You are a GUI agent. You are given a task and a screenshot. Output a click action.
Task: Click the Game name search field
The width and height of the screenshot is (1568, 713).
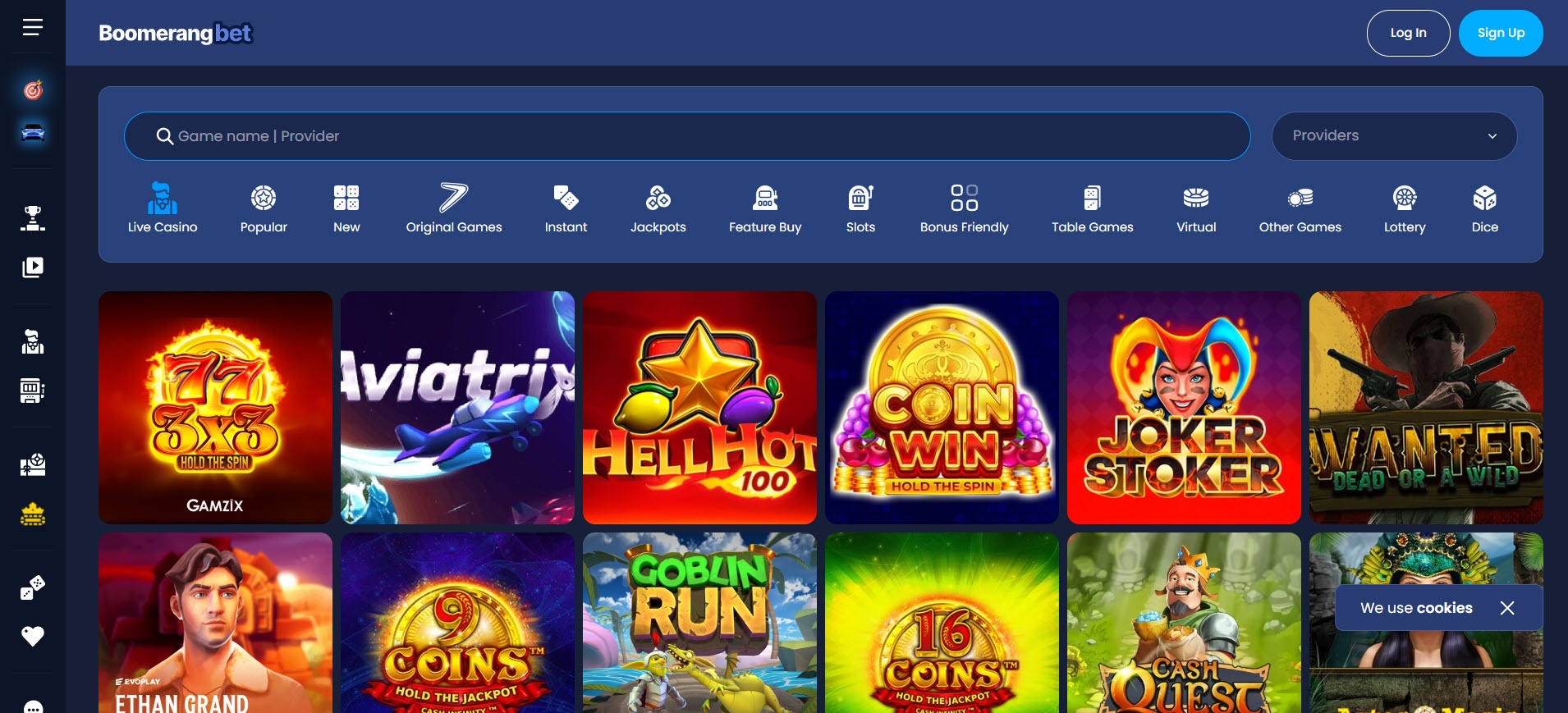click(687, 136)
